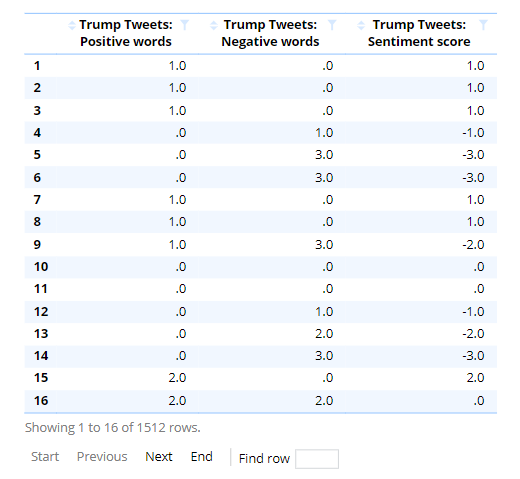Click the Negative words cell in row 13

pos(272,334)
